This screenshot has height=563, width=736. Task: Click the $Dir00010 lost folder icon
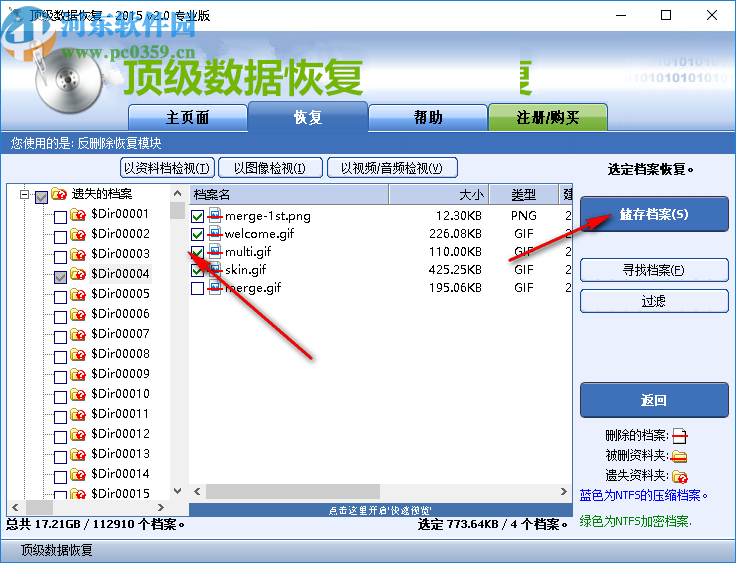78,394
